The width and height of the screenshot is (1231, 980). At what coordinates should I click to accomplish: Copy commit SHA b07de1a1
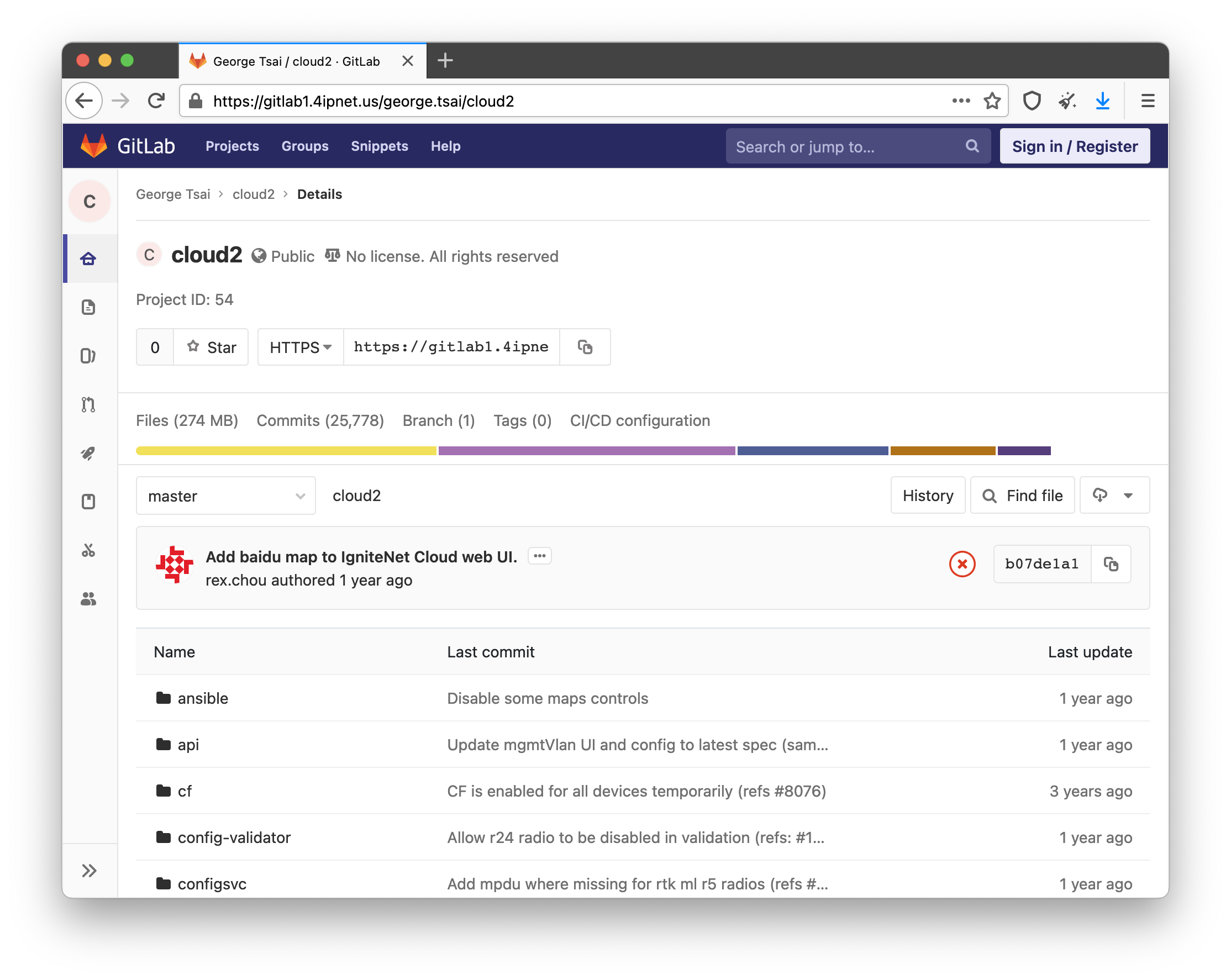pos(1111,564)
